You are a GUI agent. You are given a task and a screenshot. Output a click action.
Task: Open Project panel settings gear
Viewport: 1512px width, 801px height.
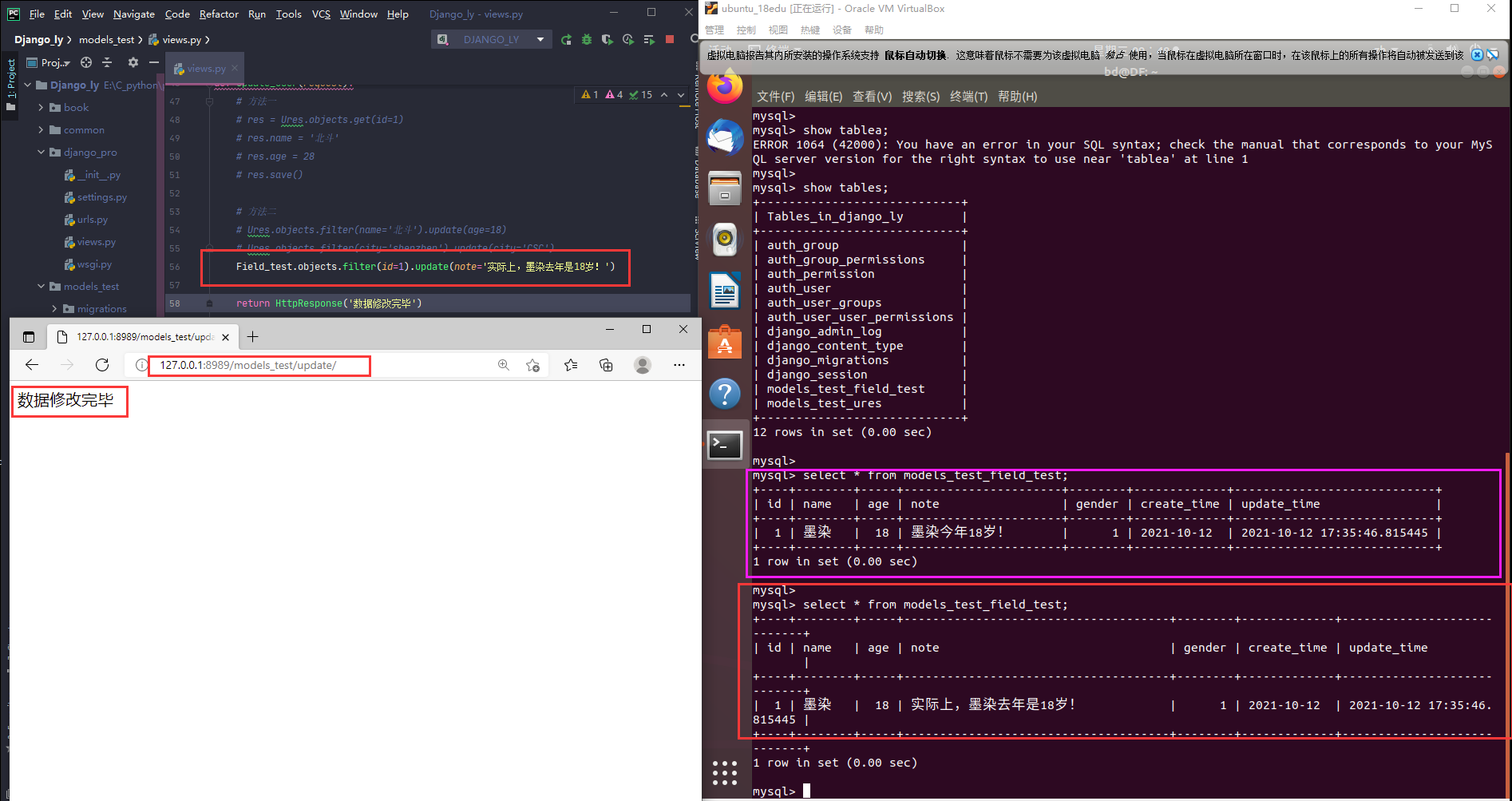[x=133, y=62]
